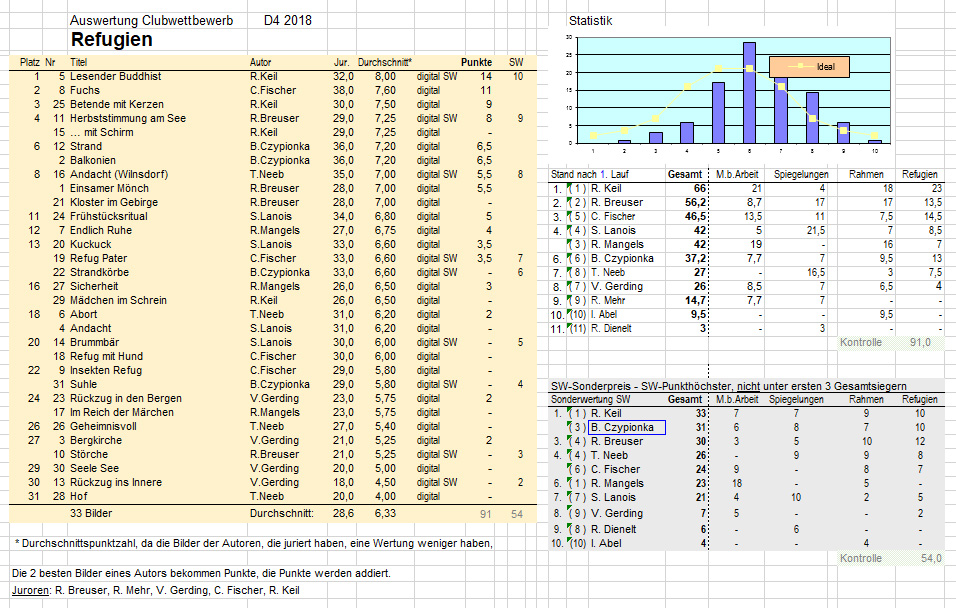Select the '33 Bilder' summary cell
The height and width of the screenshot is (608, 956).
point(91,513)
